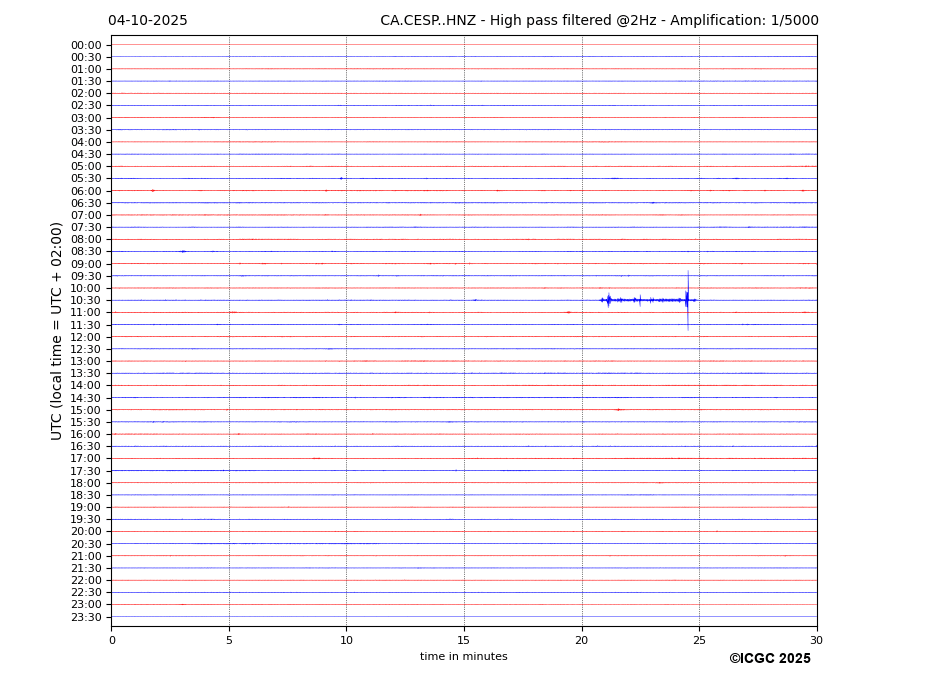
Task: Click the 06:00 row label
Action: pos(85,191)
